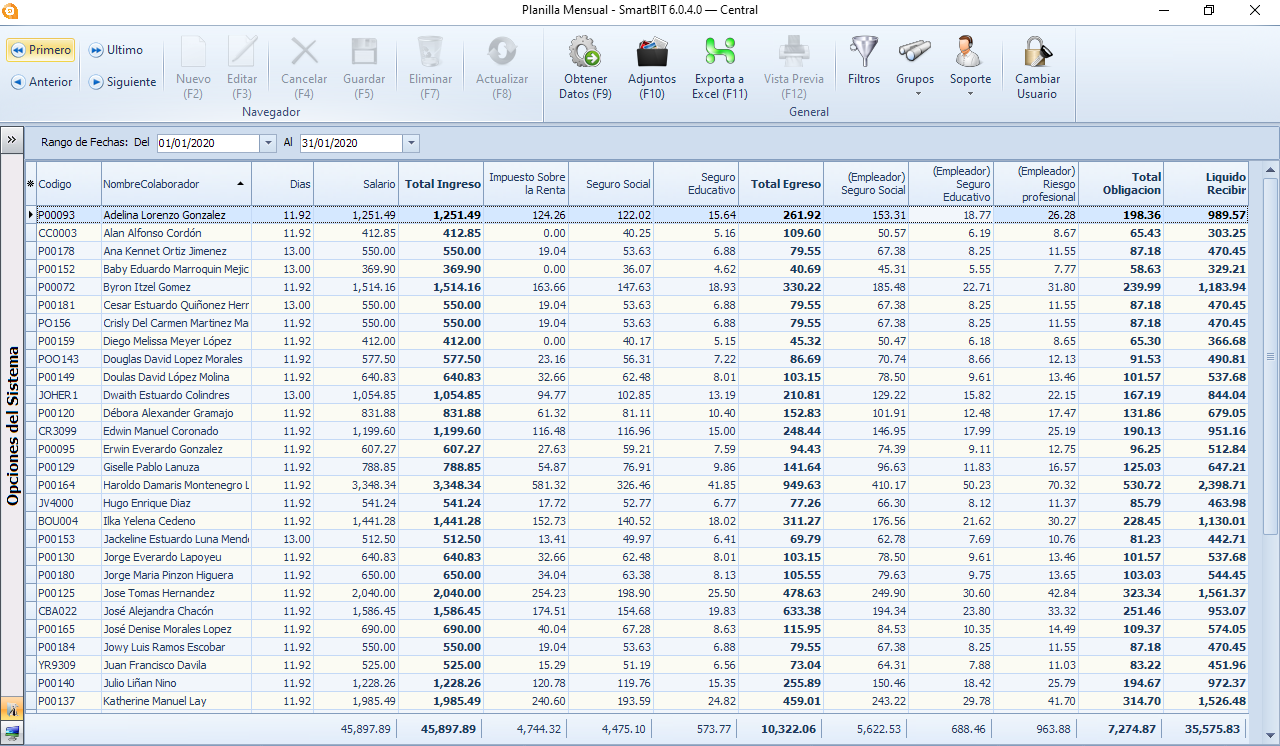Click the Dias column header

283,184
